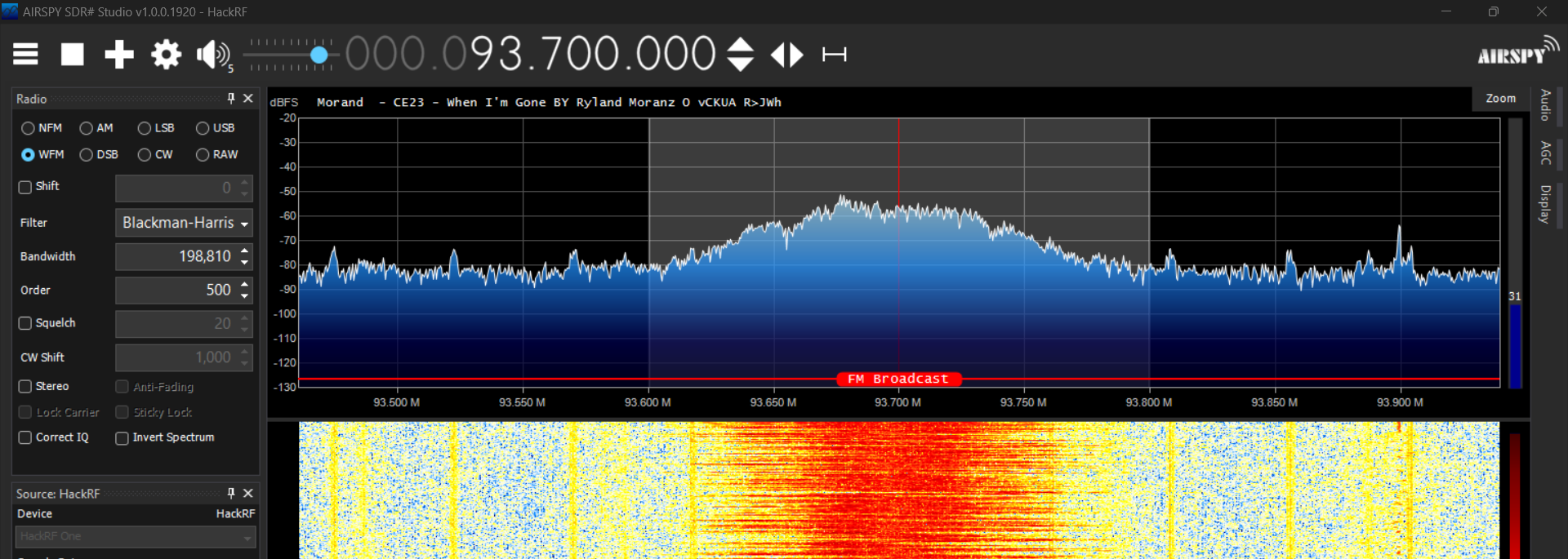Open the hamburger main menu
Screen dimensions: 1568x559
click(25, 55)
